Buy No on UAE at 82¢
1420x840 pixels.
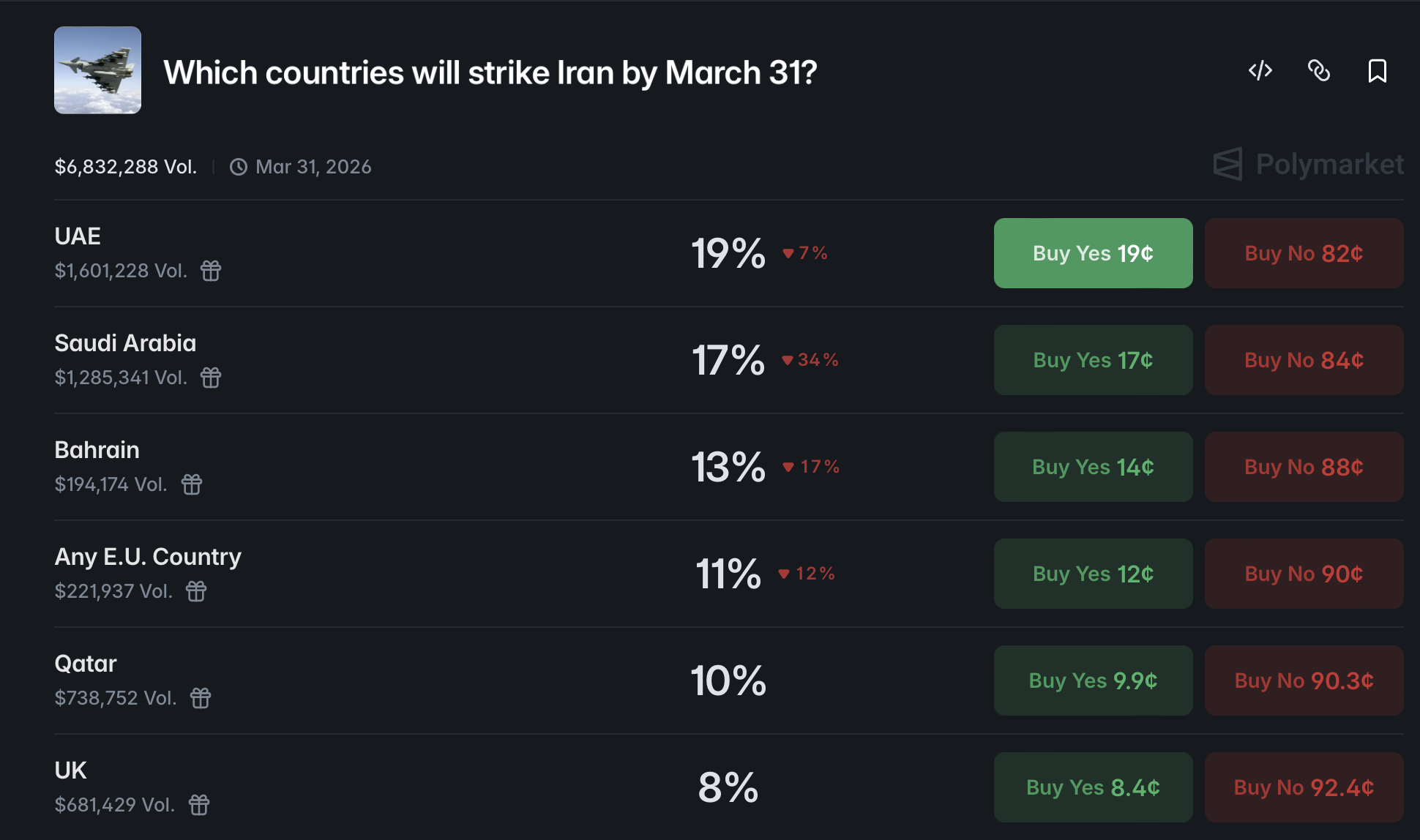[1304, 253]
